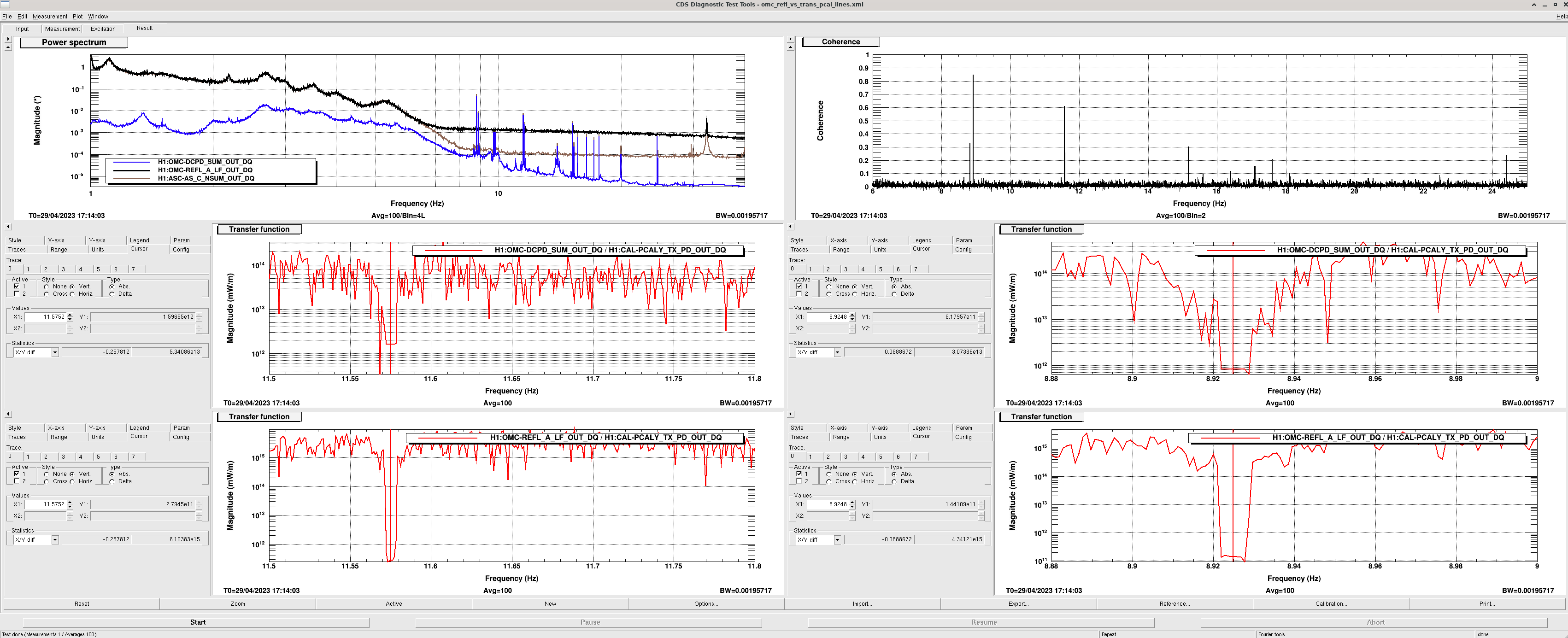Collapse options panel showing Y1 1.44109e11 via arrow
The width and height of the screenshot is (1568, 638).
tap(791, 414)
